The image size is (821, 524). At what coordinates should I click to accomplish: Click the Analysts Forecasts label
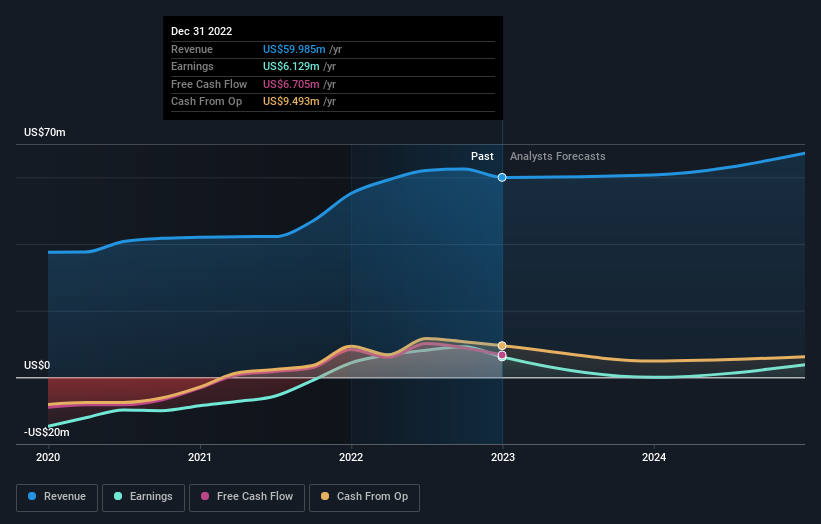558,157
